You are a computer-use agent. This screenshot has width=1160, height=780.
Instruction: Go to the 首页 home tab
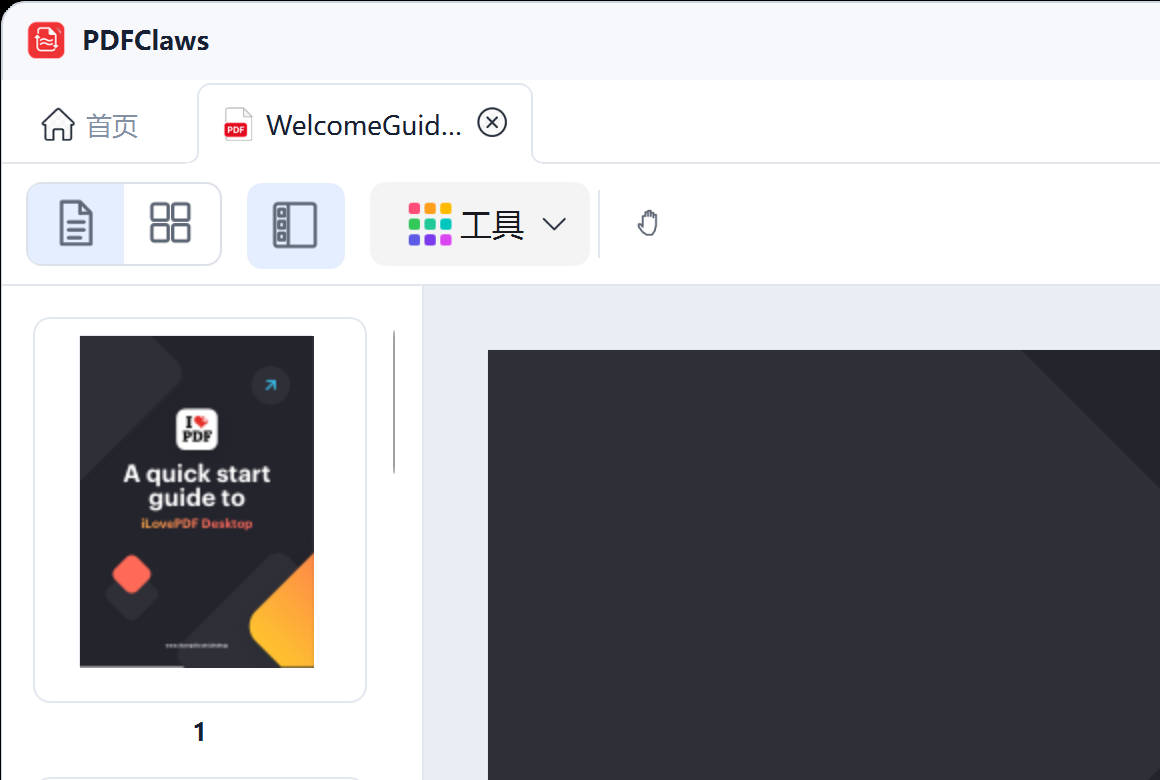point(90,125)
